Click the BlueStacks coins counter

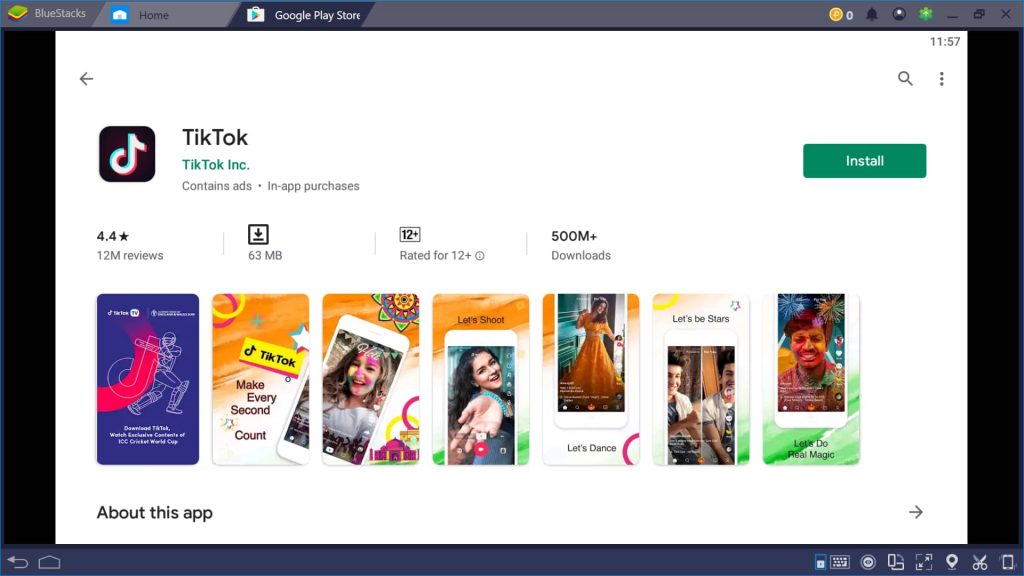coord(841,14)
